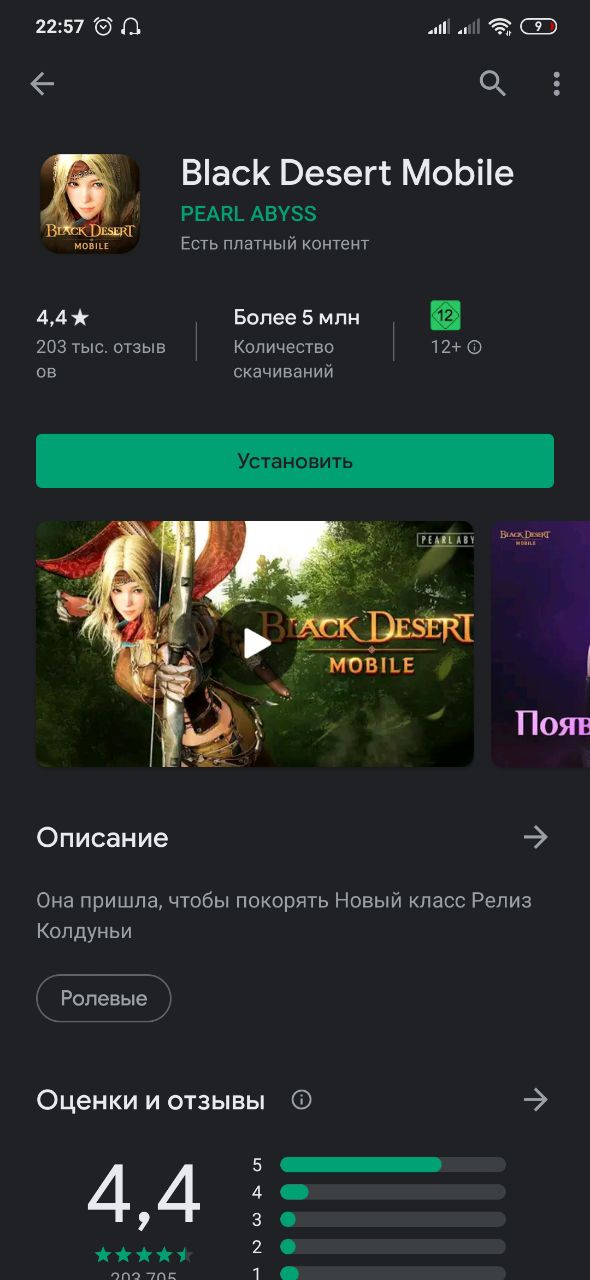Viewport: 590px width, 1280px height.
Task: Open the search magnifier icon
Action: tap(492, 84)
